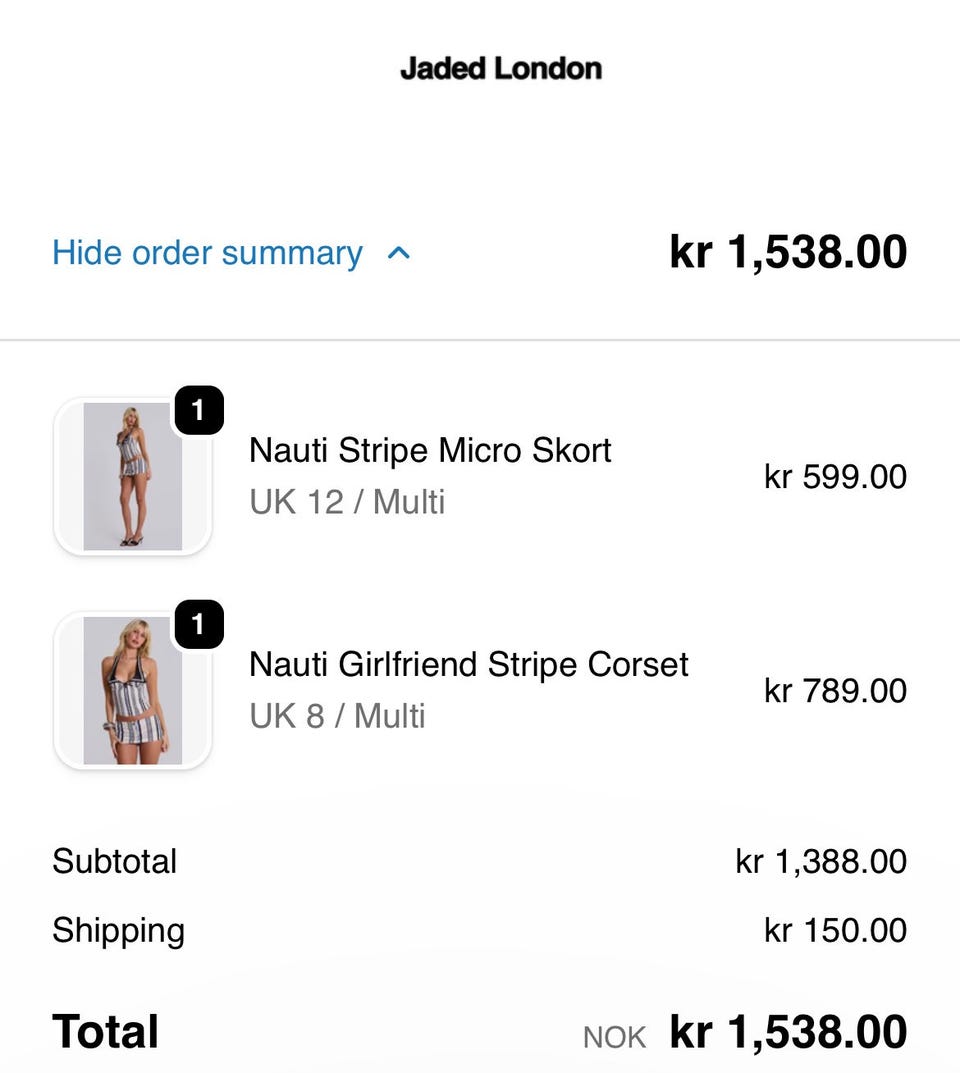Image resolution: width=960 pixels, height=1073 pixels.
Task: Open the Nauti Girlfriend Stripe Corset thumbnail
Action: point(132,691)
